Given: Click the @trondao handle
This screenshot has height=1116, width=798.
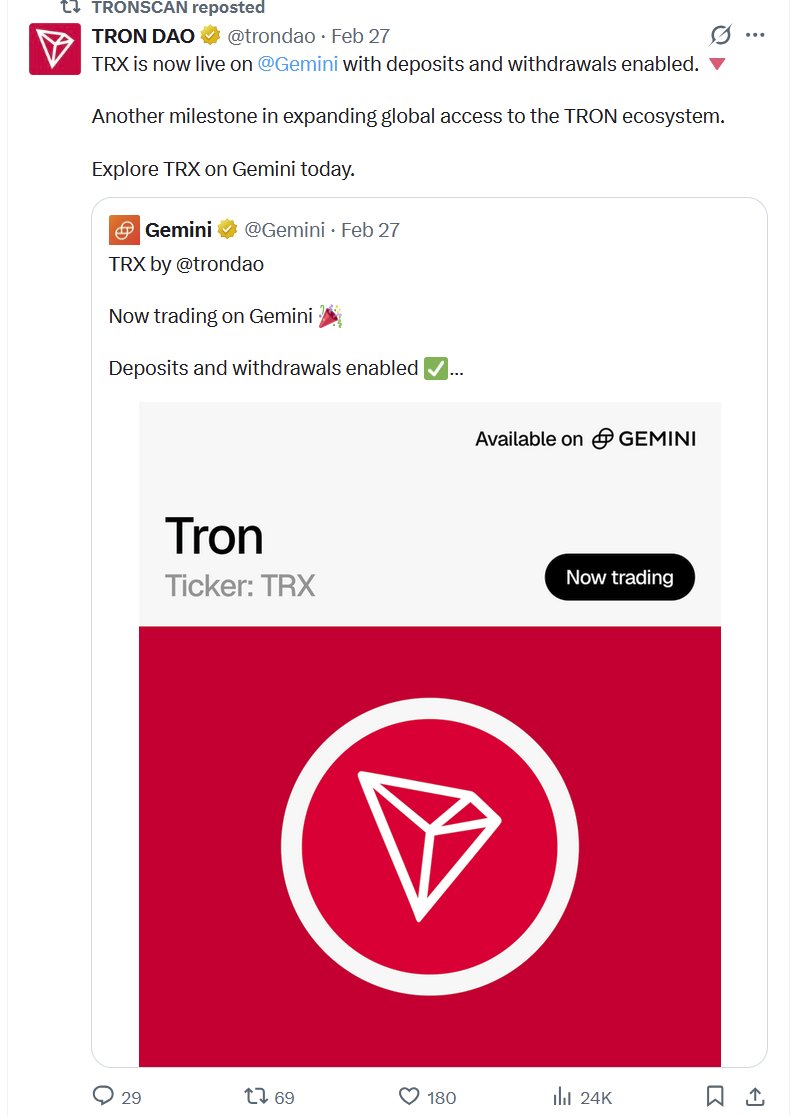Looking at the screenshot, I should coord(271,36).
